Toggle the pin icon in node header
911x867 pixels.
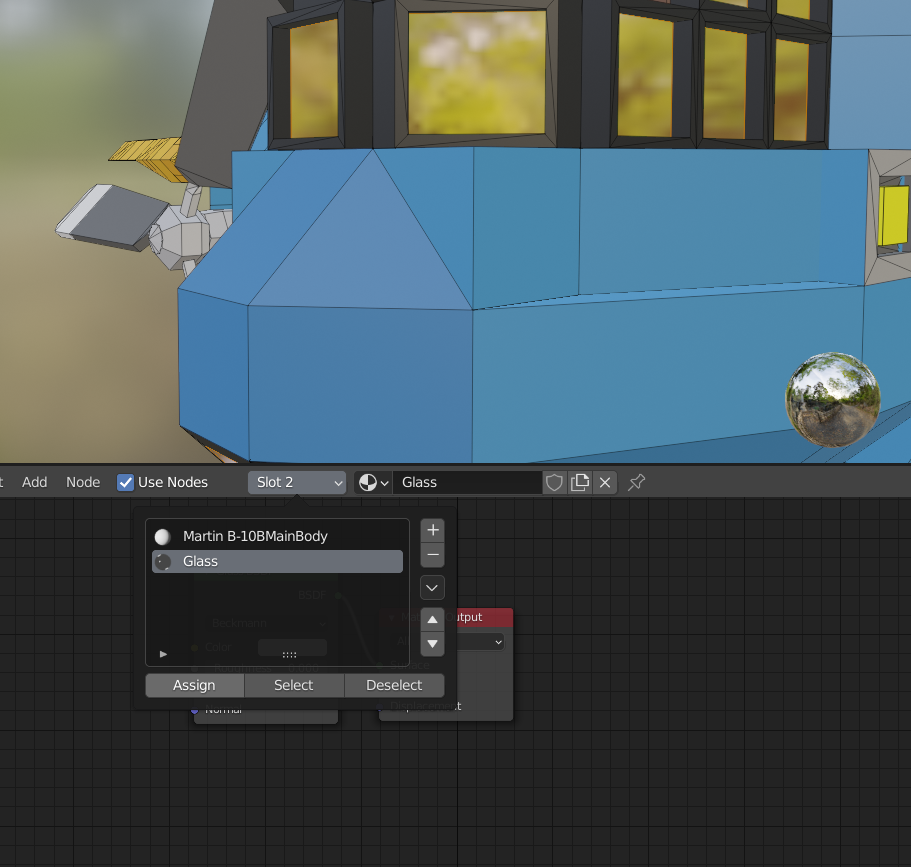click(x=636, y=482)
